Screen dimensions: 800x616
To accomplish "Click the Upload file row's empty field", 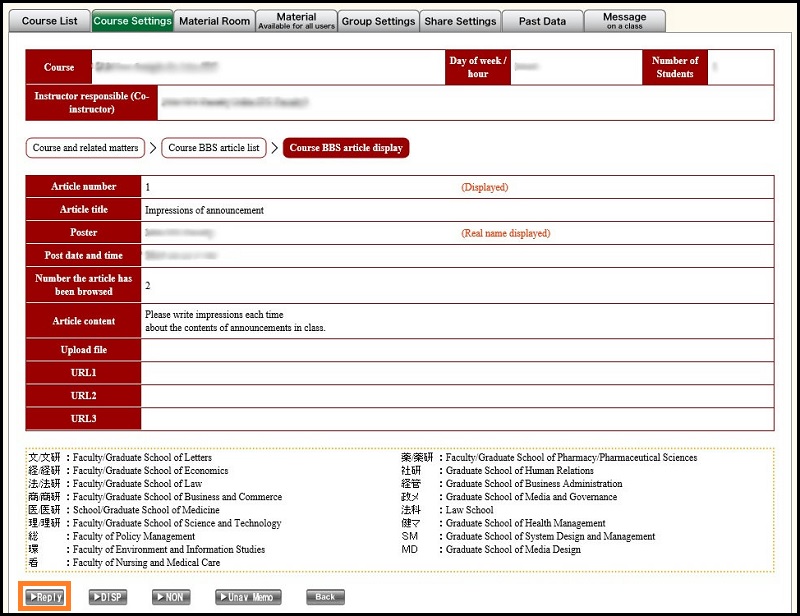I will click(456, 350).
